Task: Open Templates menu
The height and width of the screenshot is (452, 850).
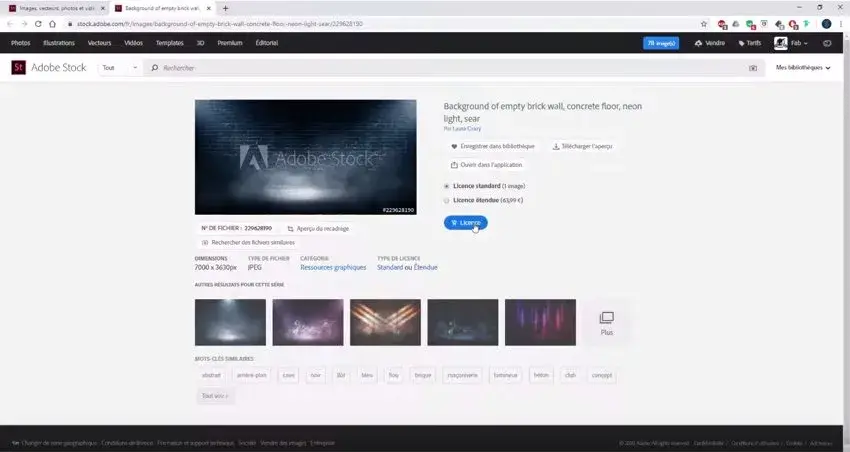Action: [170, 43]
